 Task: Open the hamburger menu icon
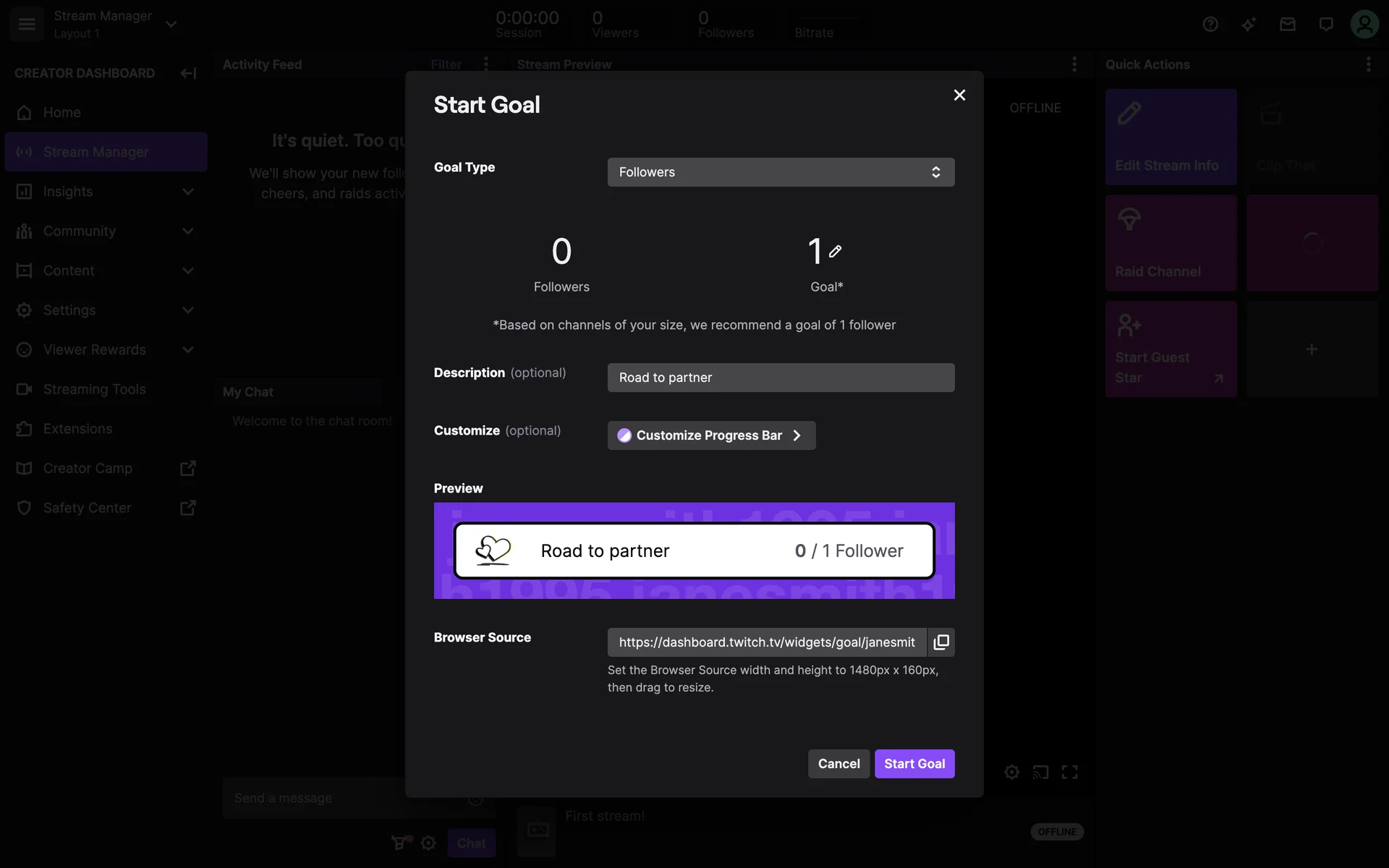coord(27,24)
